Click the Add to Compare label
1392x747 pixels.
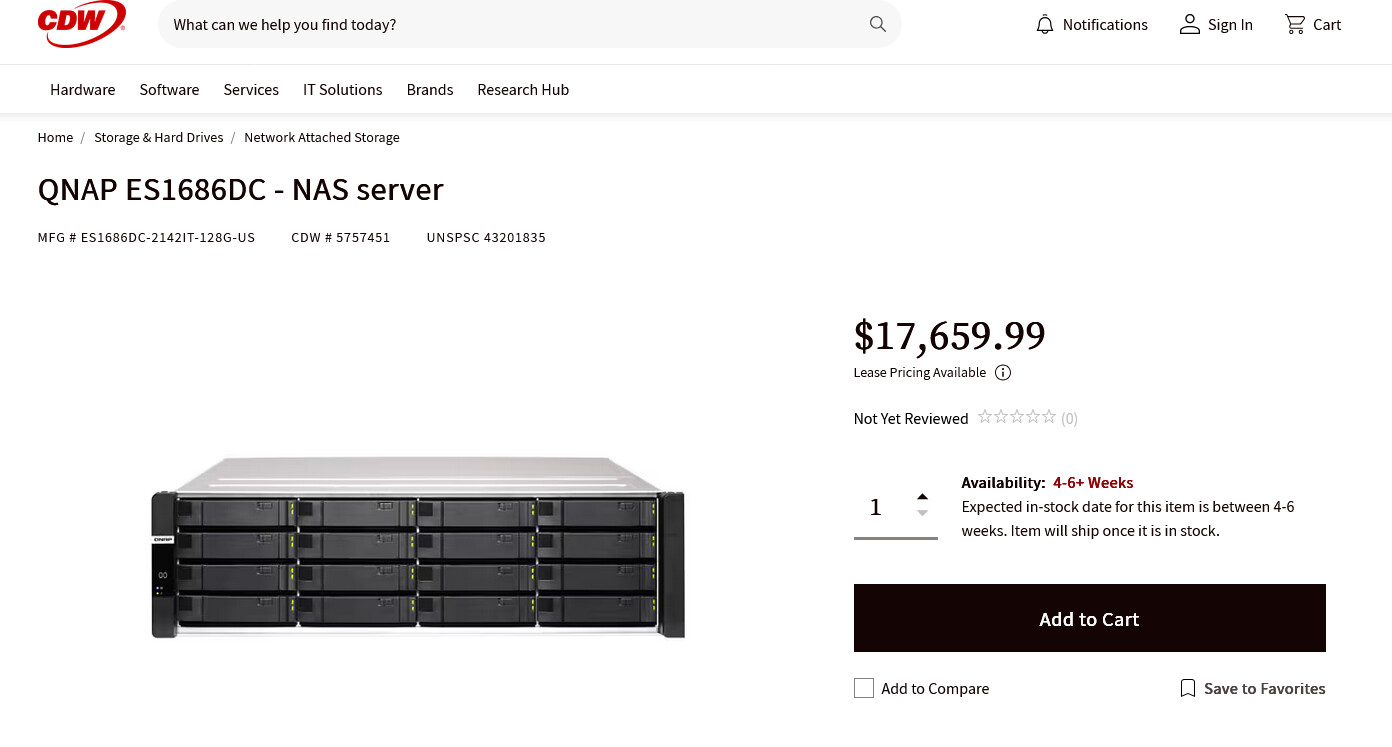click(x=935, y=688)
